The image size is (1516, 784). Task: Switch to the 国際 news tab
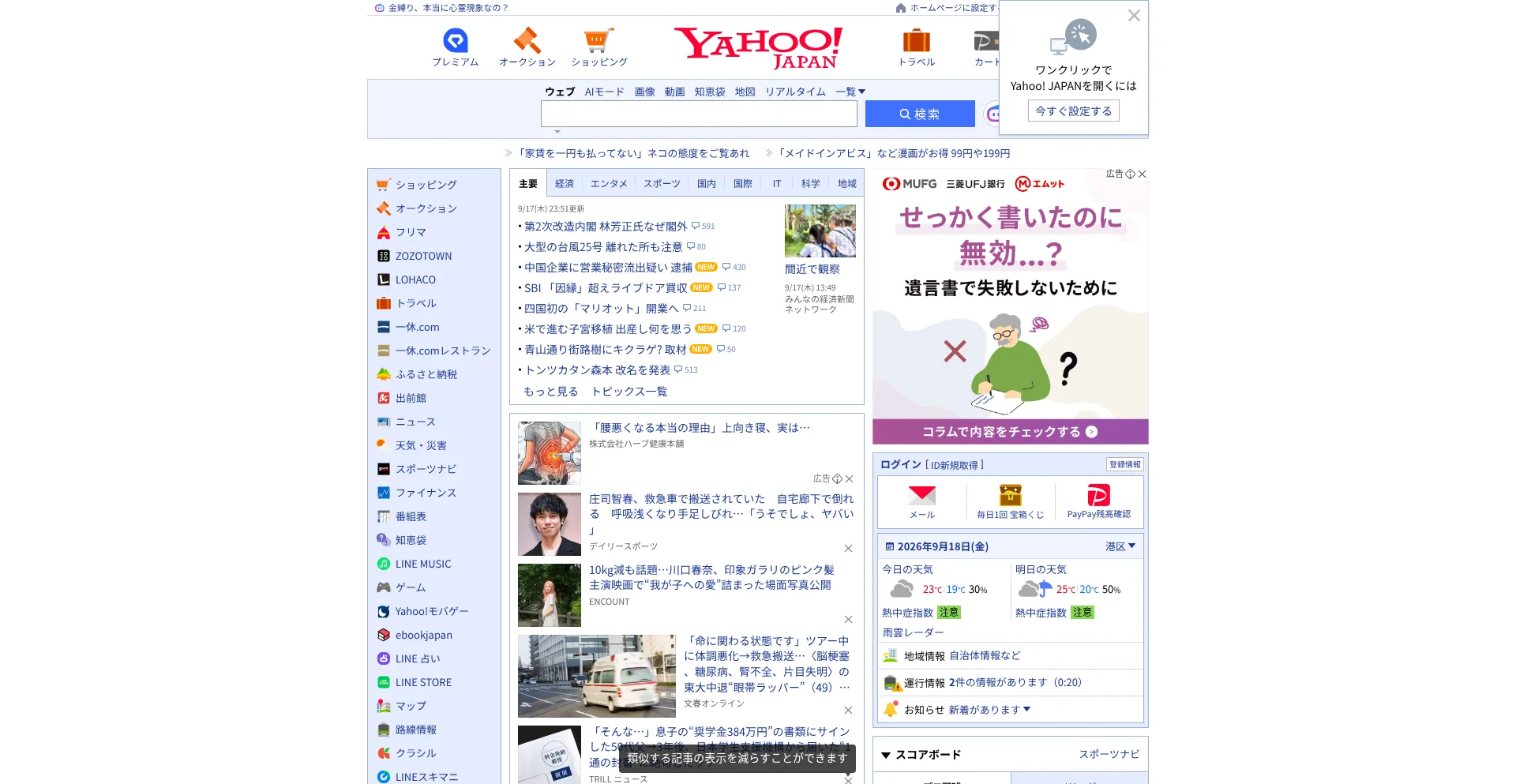tap(743, 183)
